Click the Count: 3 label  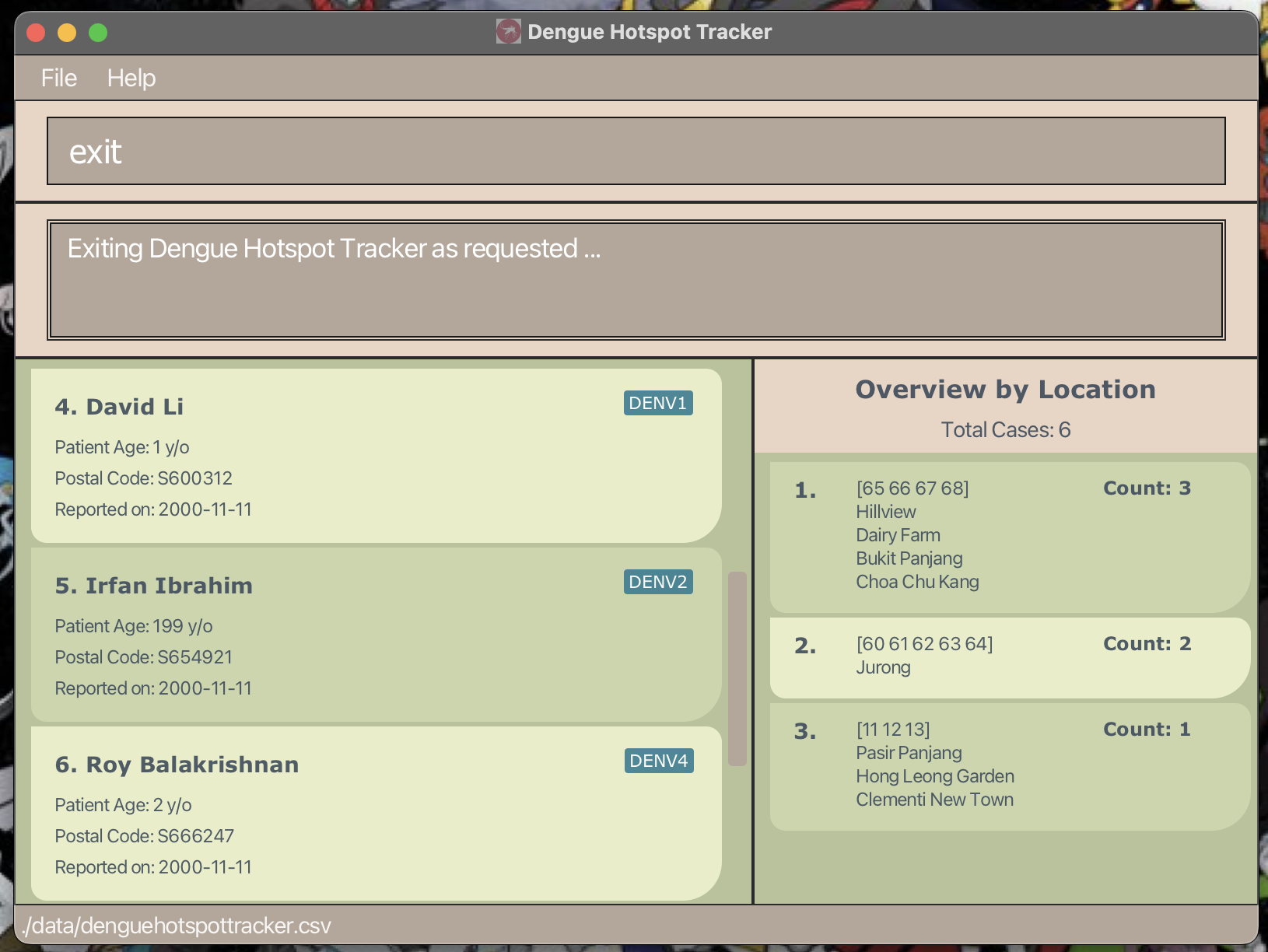(1147, 488)
